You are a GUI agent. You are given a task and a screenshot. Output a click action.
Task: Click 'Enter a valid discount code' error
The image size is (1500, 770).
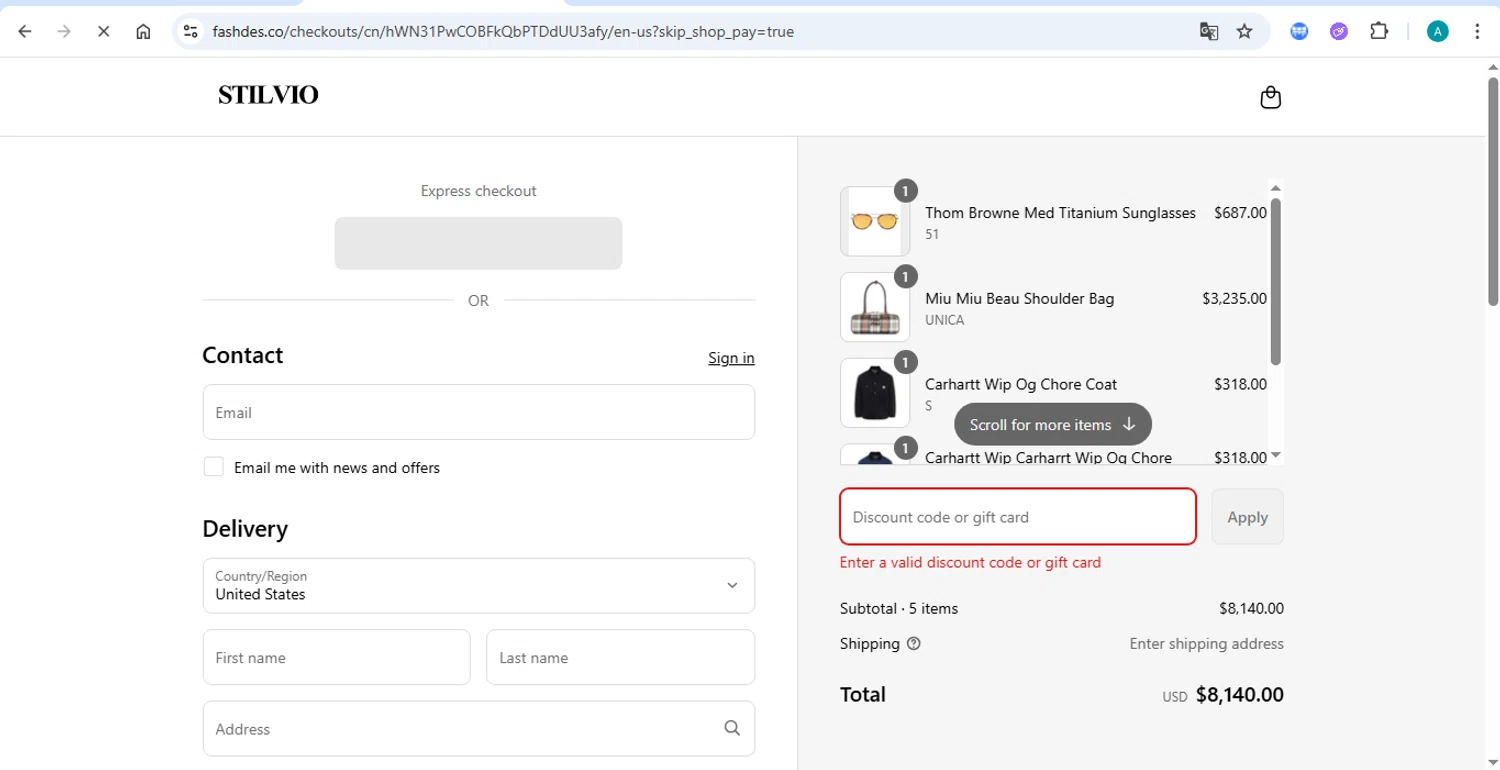pyautogui.click(x=970, y=562)
